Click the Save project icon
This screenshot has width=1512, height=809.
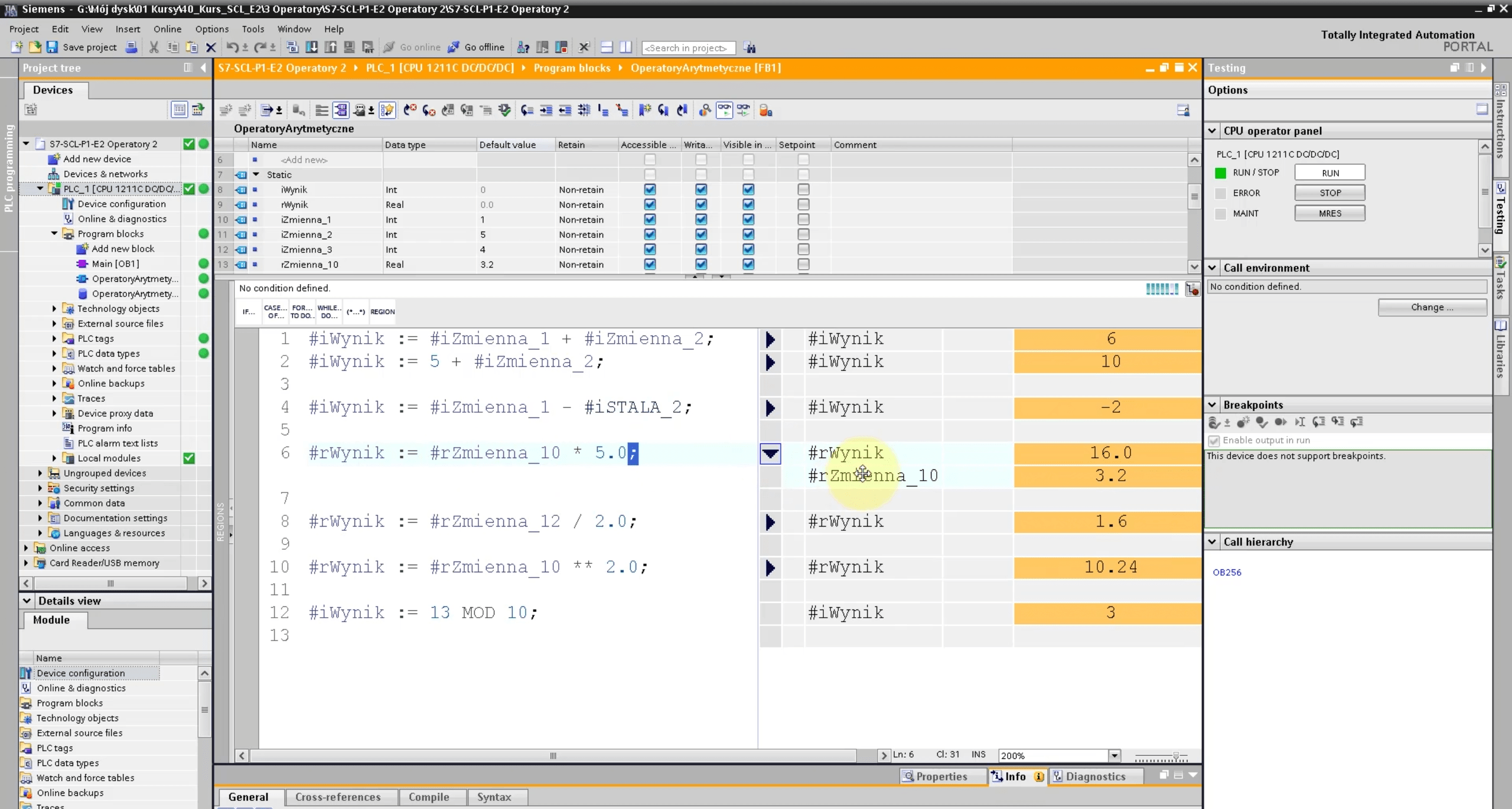(x=53, y=47)
